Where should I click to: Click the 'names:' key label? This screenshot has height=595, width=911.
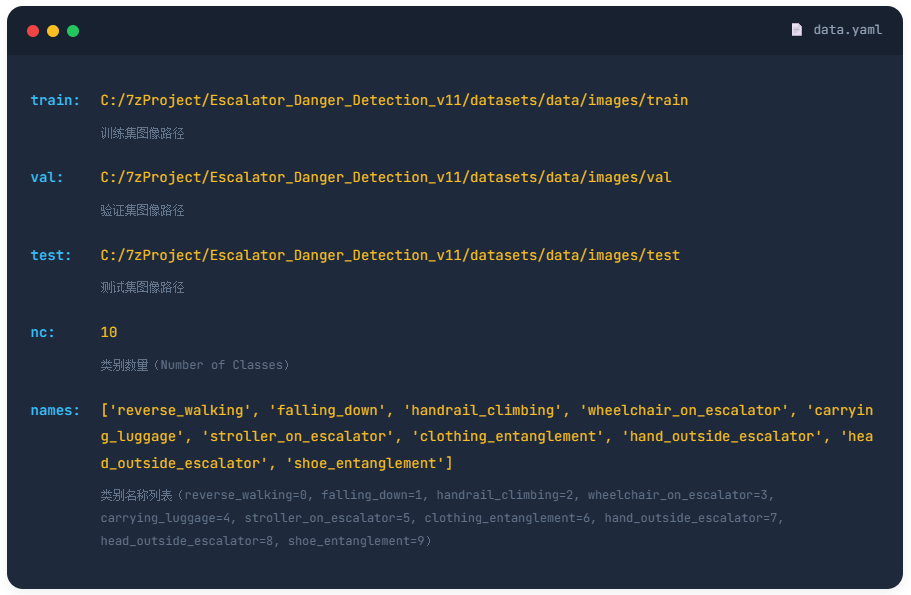point(55,410)
